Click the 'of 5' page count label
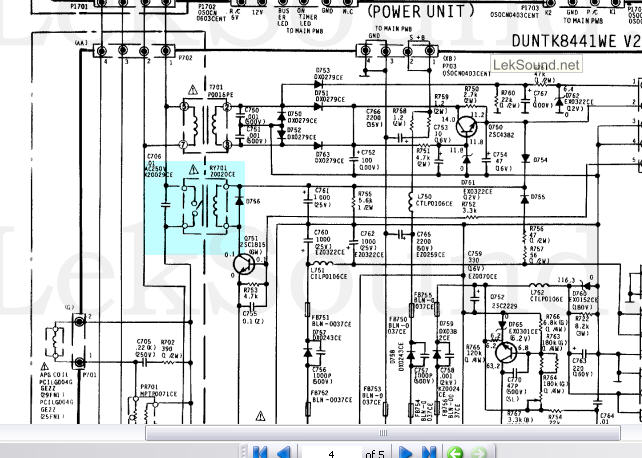This screenshot has height=458, width=642. (375, 453)
